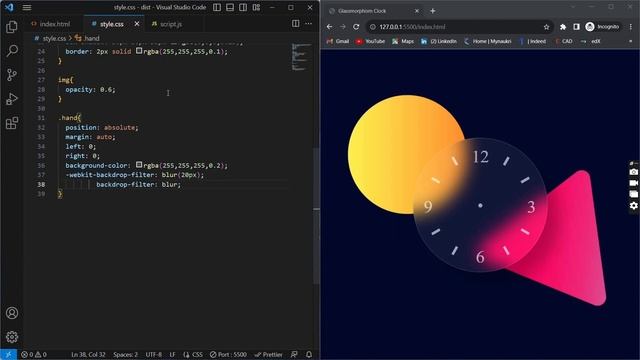640x360 pixels.
Task: Open the LinkedIn bookmark
Action: pyautogui.click(x=439, y=41)
